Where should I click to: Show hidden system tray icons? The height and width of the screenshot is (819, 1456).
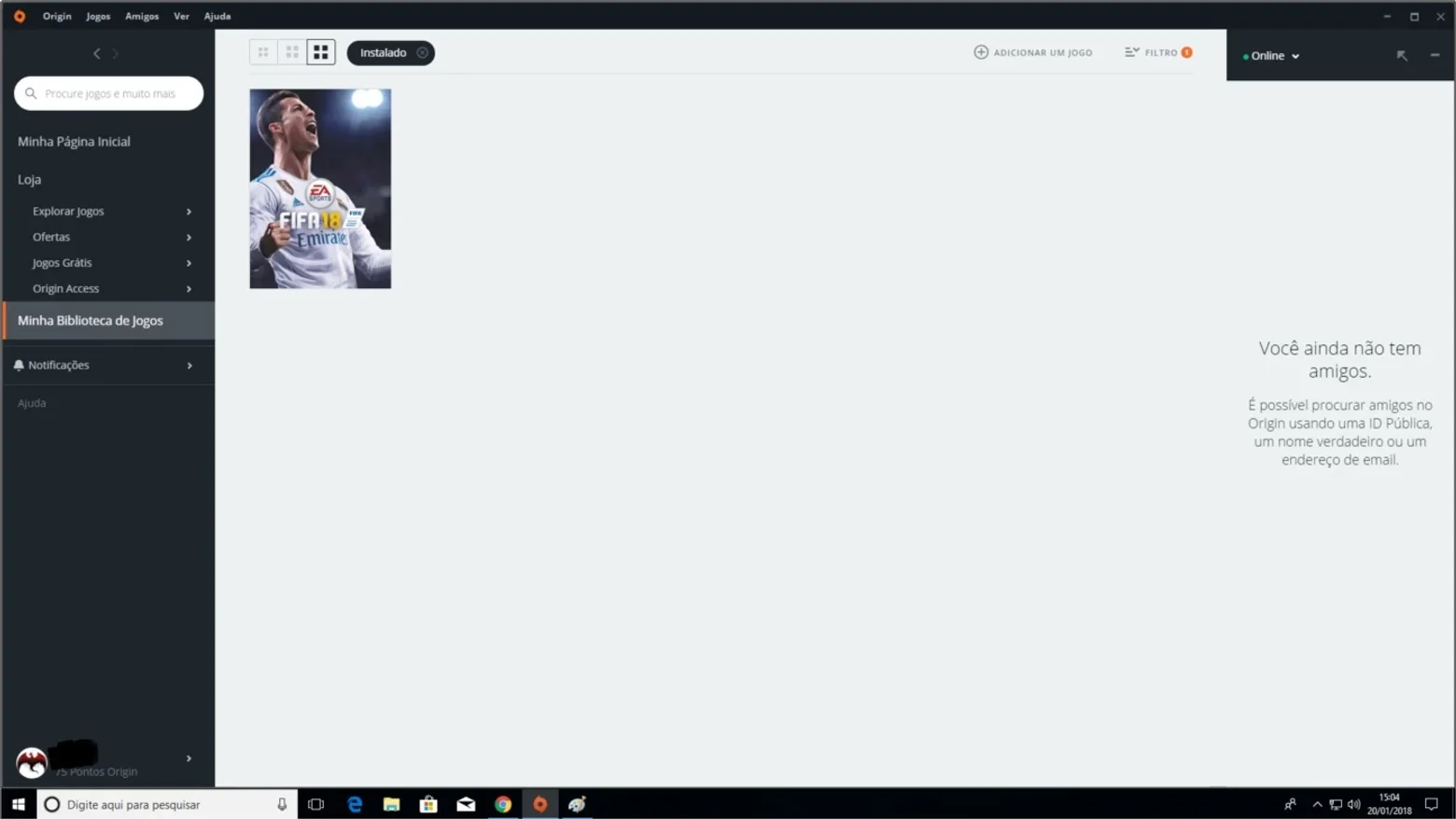[x=1317, y=804]
